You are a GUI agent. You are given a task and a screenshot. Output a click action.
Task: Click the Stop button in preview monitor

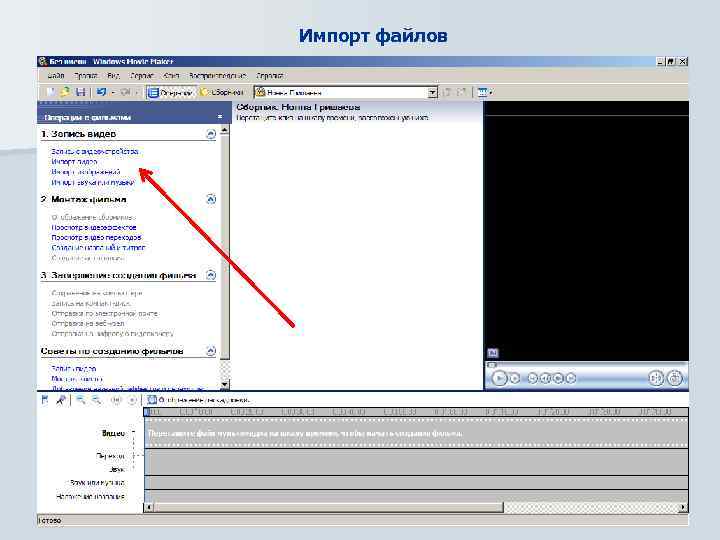point(515,378)
